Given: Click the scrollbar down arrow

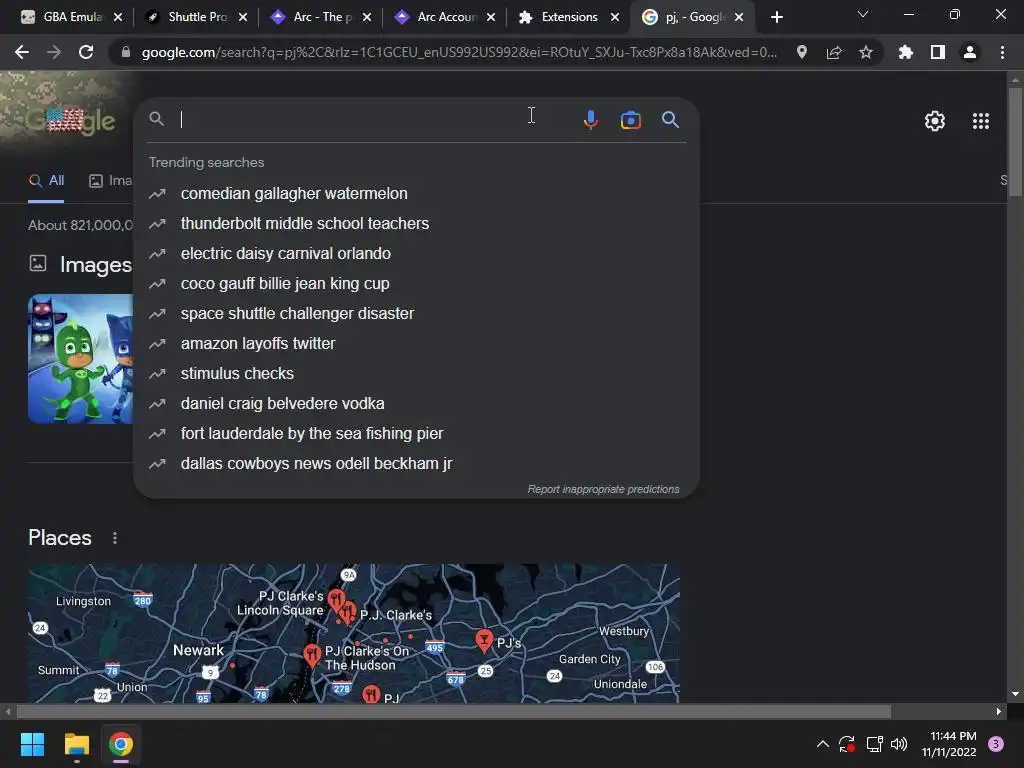Looking at the screenshot, I should point(1015,694).
